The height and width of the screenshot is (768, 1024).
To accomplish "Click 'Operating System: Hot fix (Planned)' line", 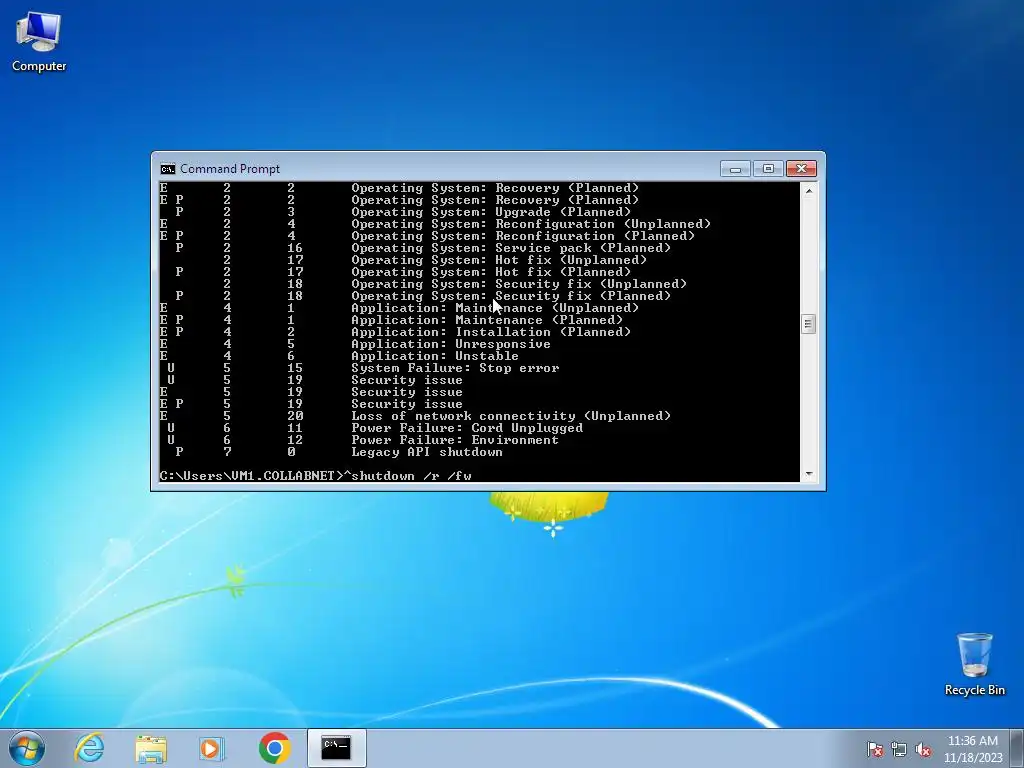I will tap(491, 272).
